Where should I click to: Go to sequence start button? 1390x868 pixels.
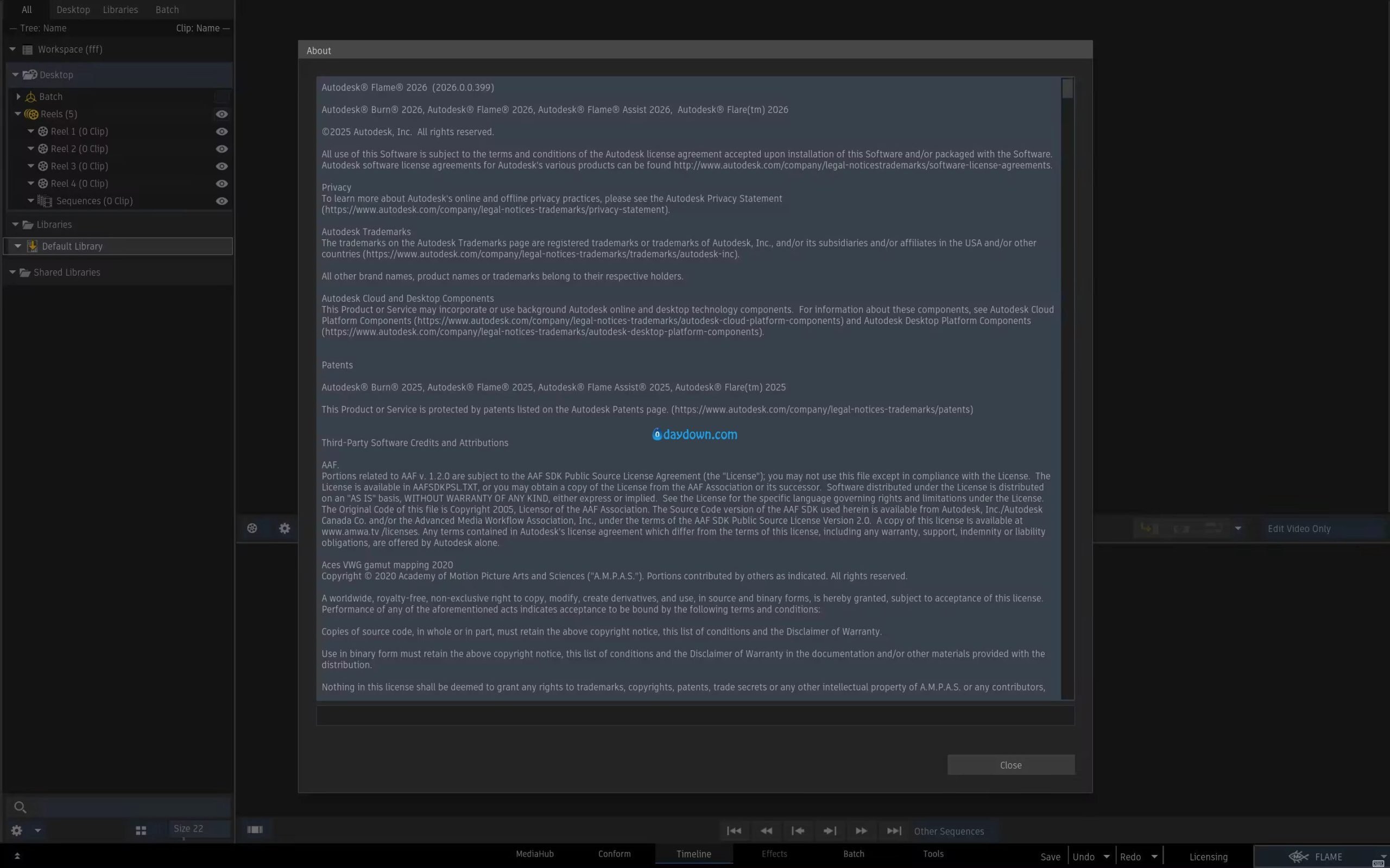coord(734,831)
